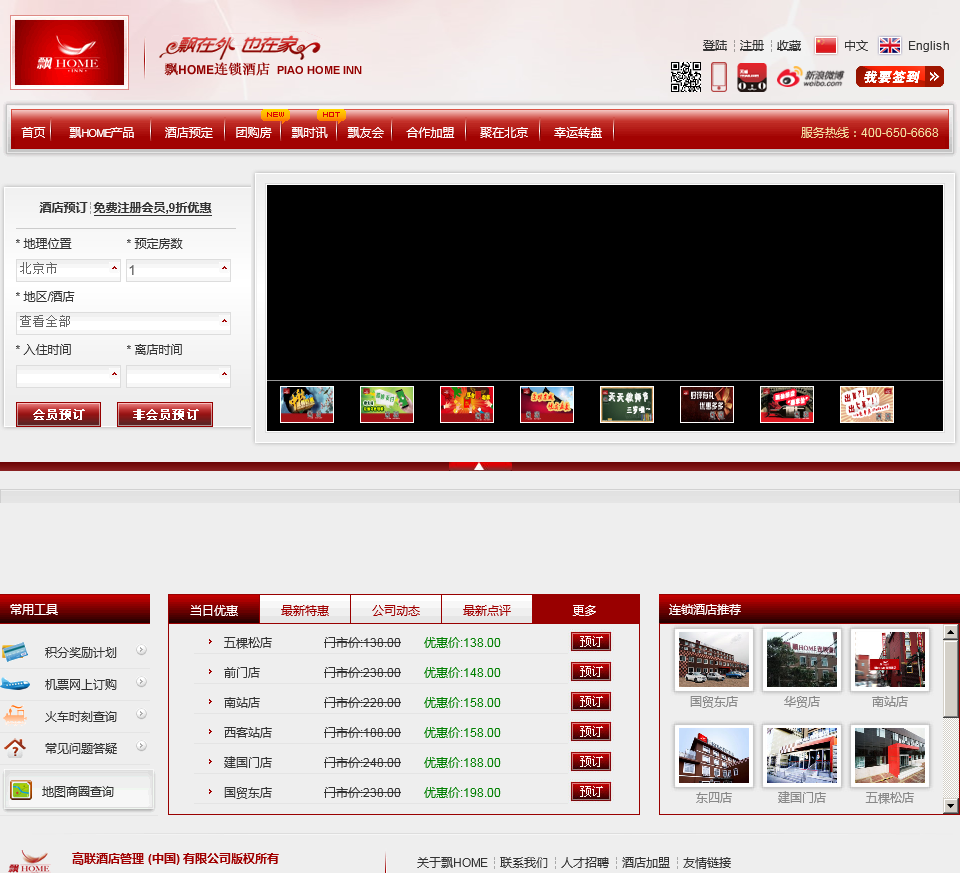Image resolution: width=960 pixels, height=873 pixels.
Task: Open 入住时间 date dropdown
Action: tap(68, 376)
